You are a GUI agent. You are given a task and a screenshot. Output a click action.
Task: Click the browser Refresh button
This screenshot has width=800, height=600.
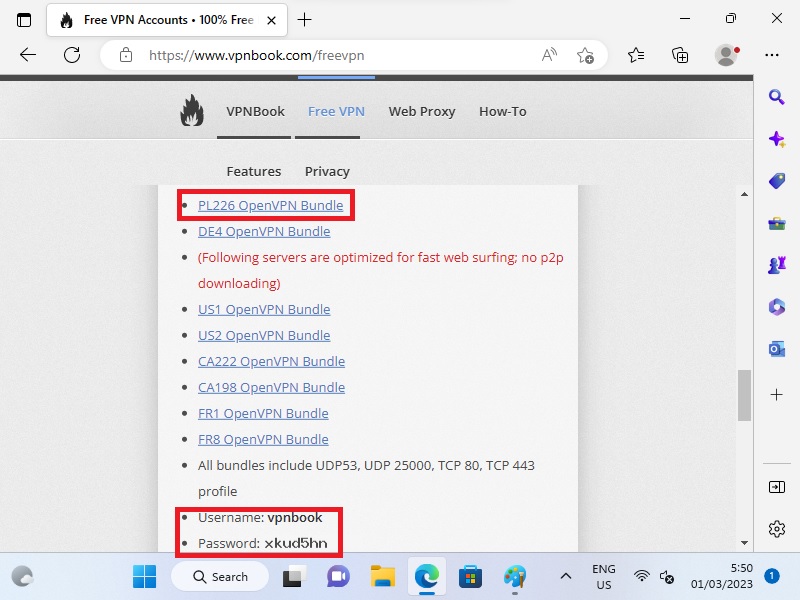[x=71, y=55]
